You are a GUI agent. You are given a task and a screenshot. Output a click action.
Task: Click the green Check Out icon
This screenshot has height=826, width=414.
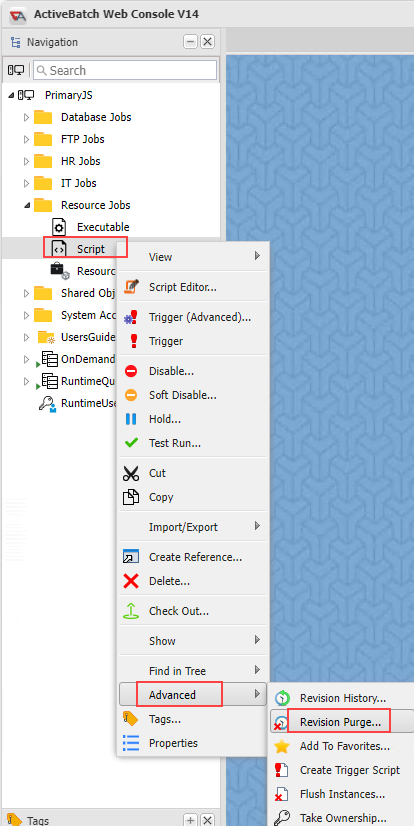click(130, 611)
